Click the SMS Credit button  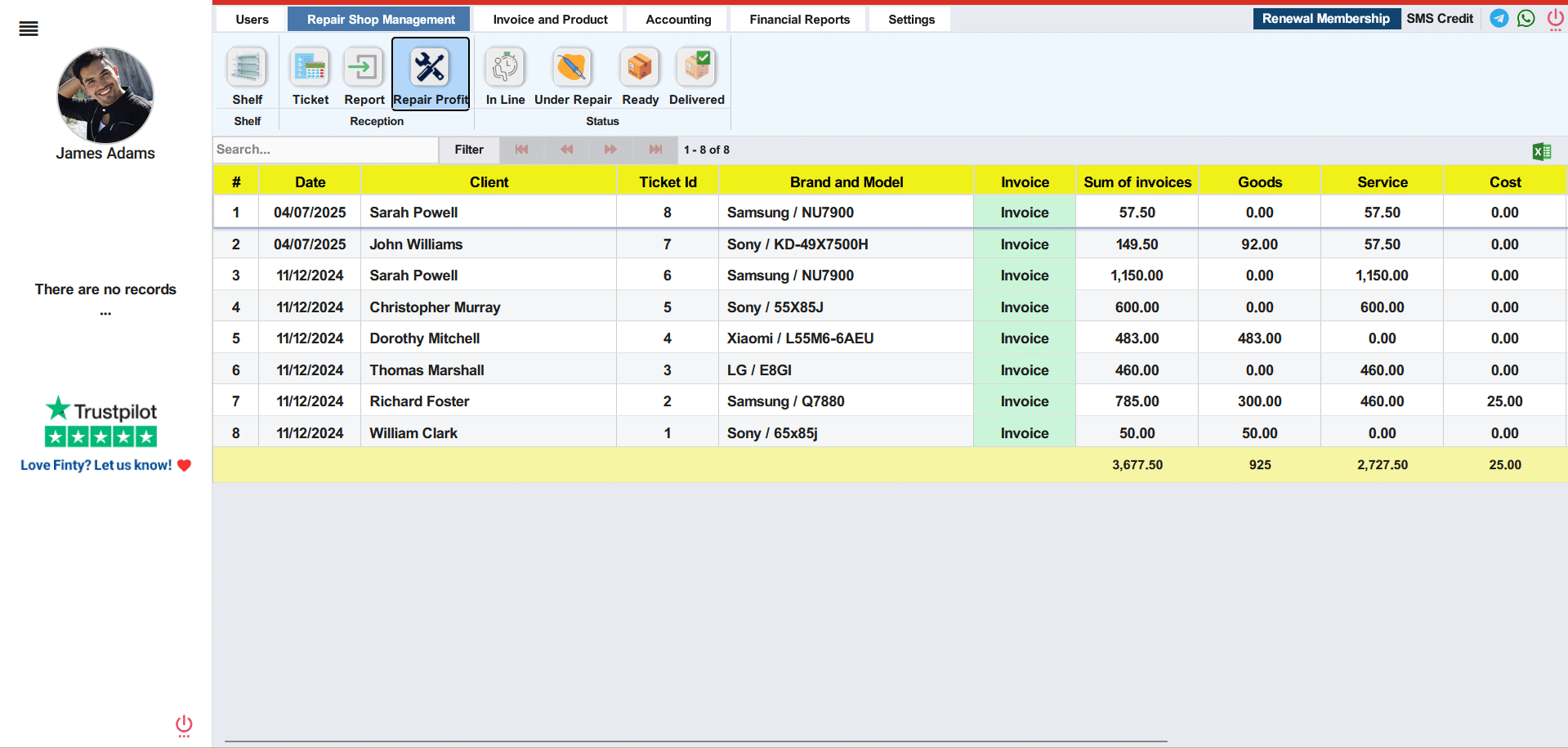1440,19
